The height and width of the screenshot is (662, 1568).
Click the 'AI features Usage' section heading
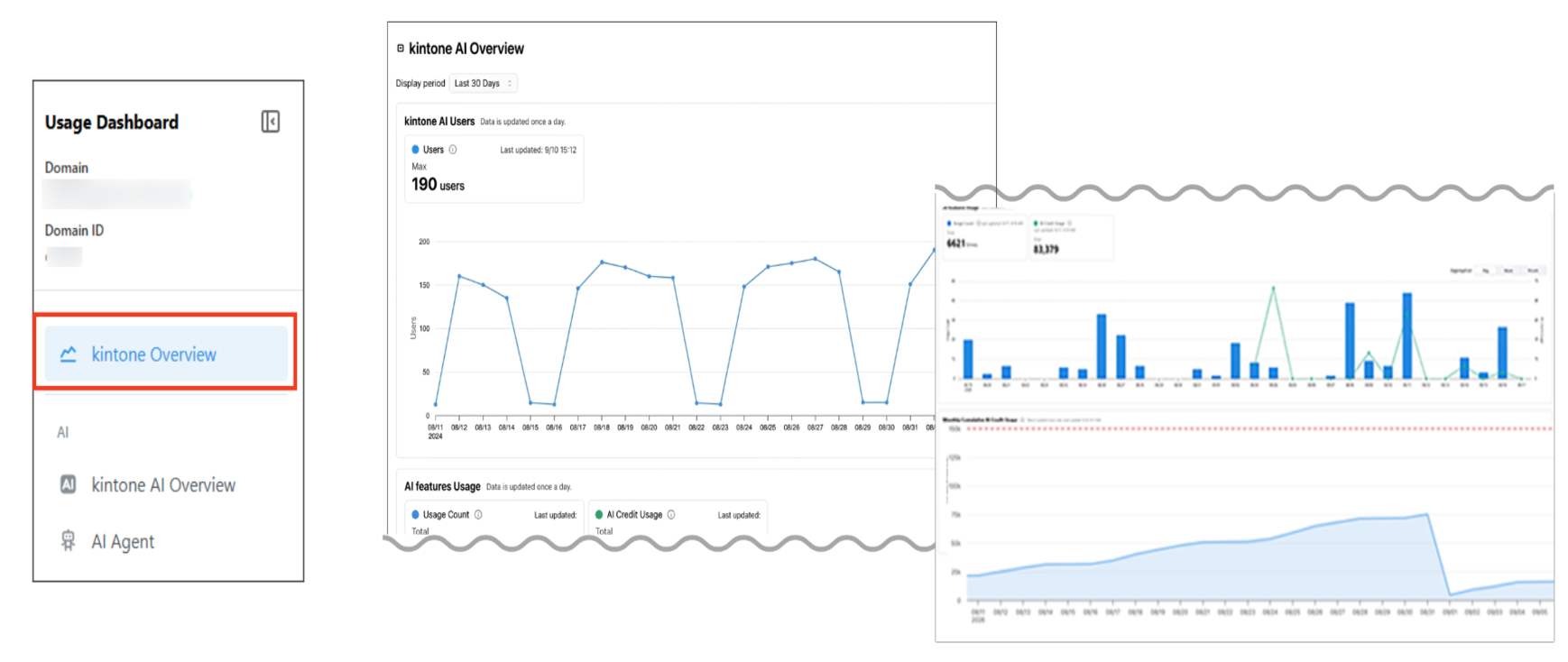tap(442, 486)
